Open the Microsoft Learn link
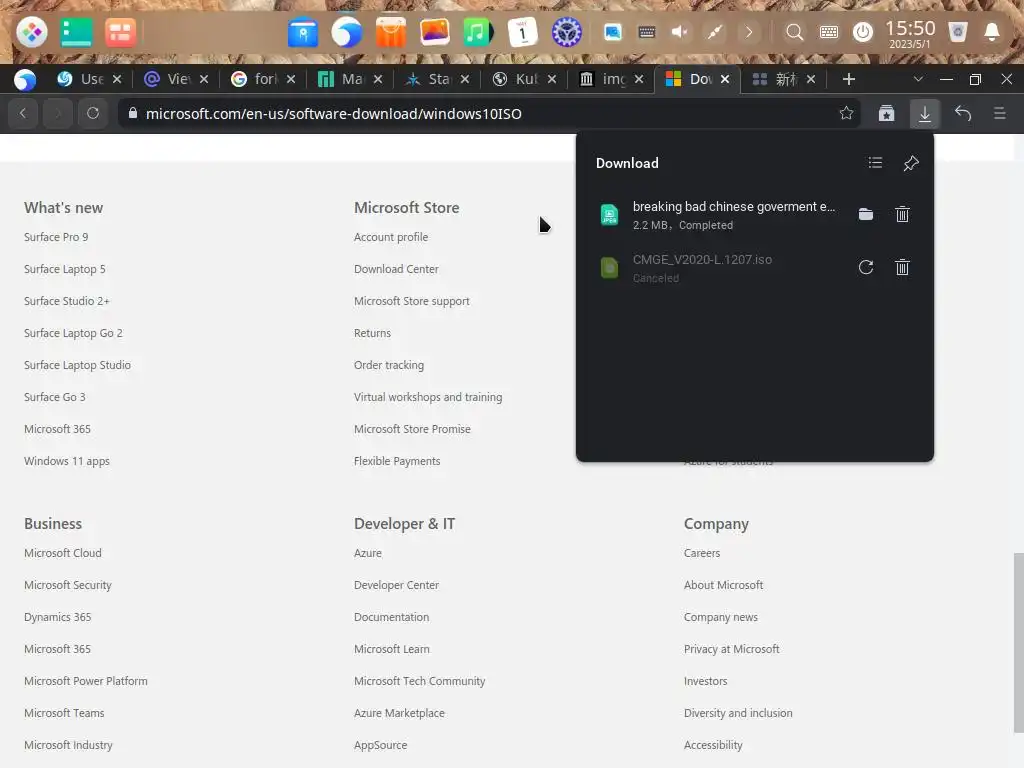The width and height of the screenshot is (1024, 768). [391, 649]
